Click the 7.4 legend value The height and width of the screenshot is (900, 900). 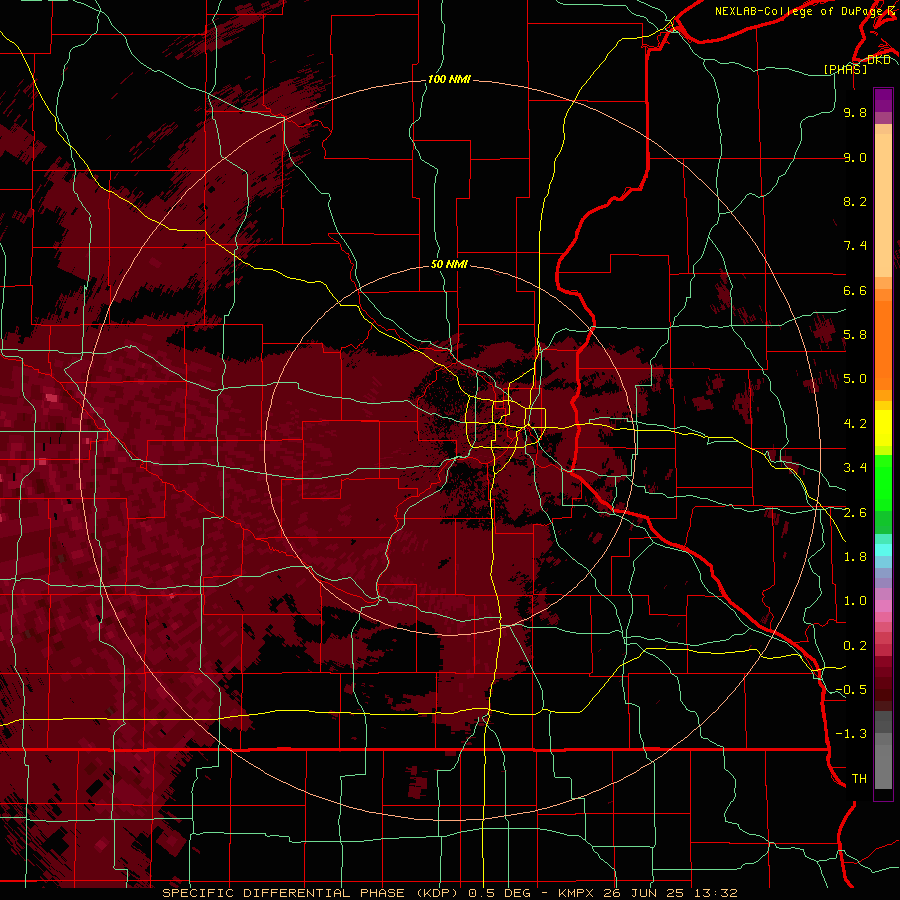coord(855,246)
